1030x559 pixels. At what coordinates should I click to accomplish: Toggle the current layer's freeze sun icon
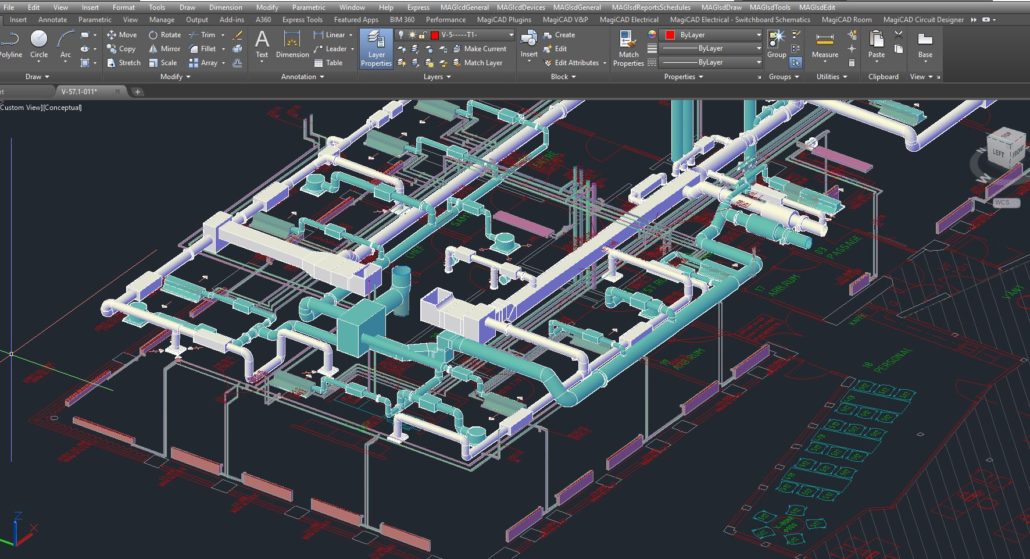point(411,34)
